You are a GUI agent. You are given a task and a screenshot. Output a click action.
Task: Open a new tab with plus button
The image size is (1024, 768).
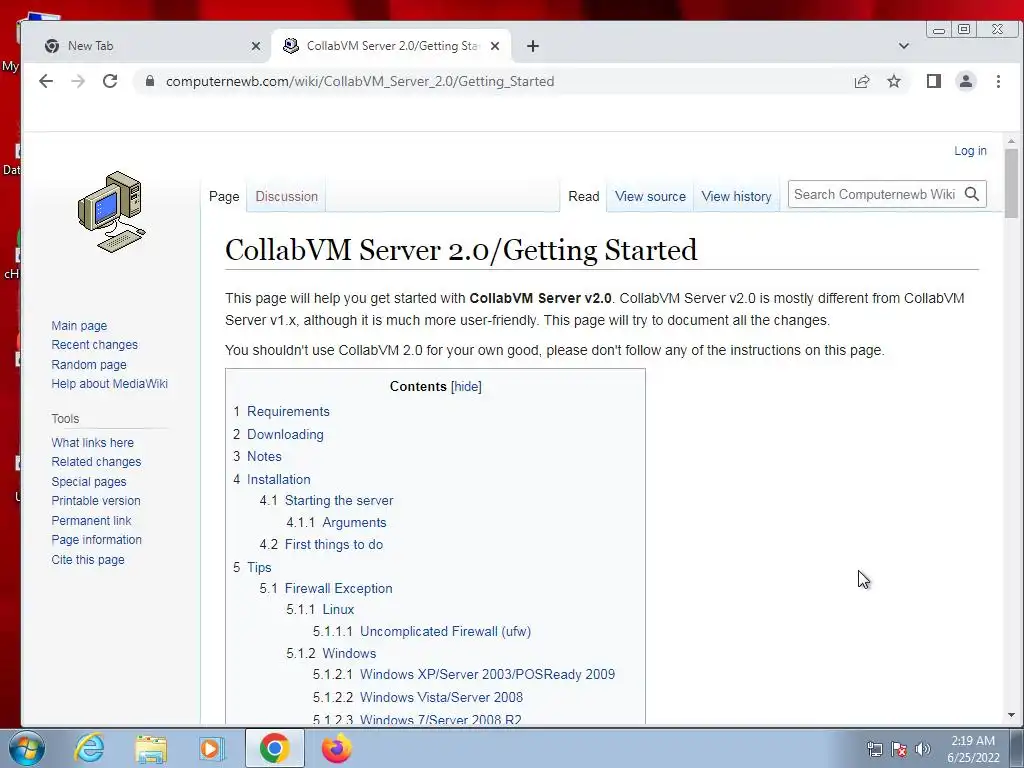tap(533, 46)
